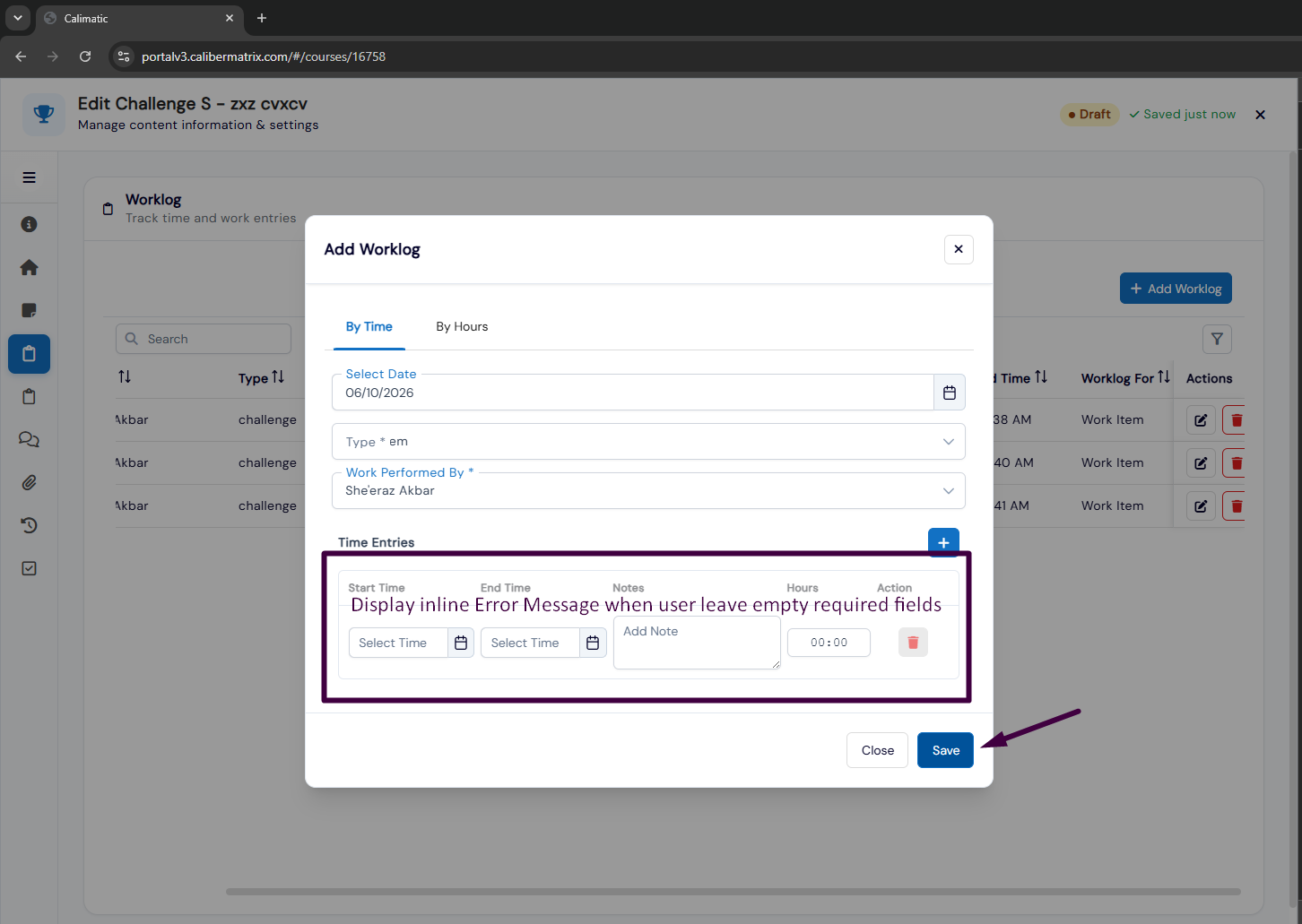Image resolution: width=1302 pixels, height=924 pixels.
Task: Click the Search field in Worklog list
Action: click(204, 339)
